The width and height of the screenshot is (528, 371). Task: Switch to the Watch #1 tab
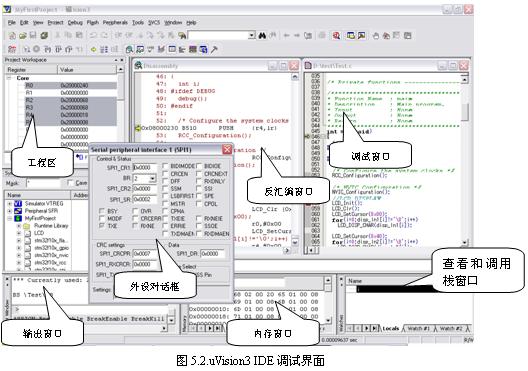[419, 328]
